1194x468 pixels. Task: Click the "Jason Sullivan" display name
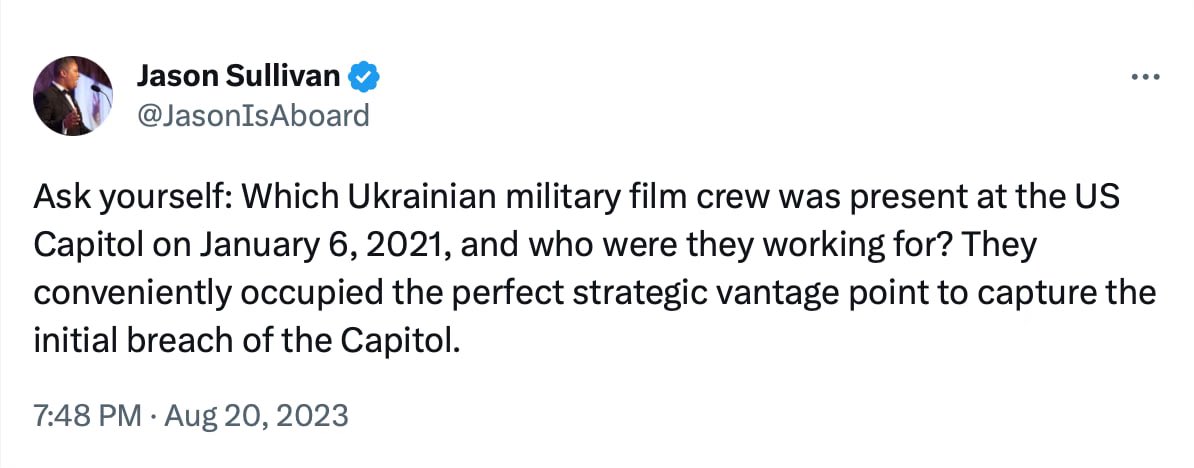coord(238,75)
